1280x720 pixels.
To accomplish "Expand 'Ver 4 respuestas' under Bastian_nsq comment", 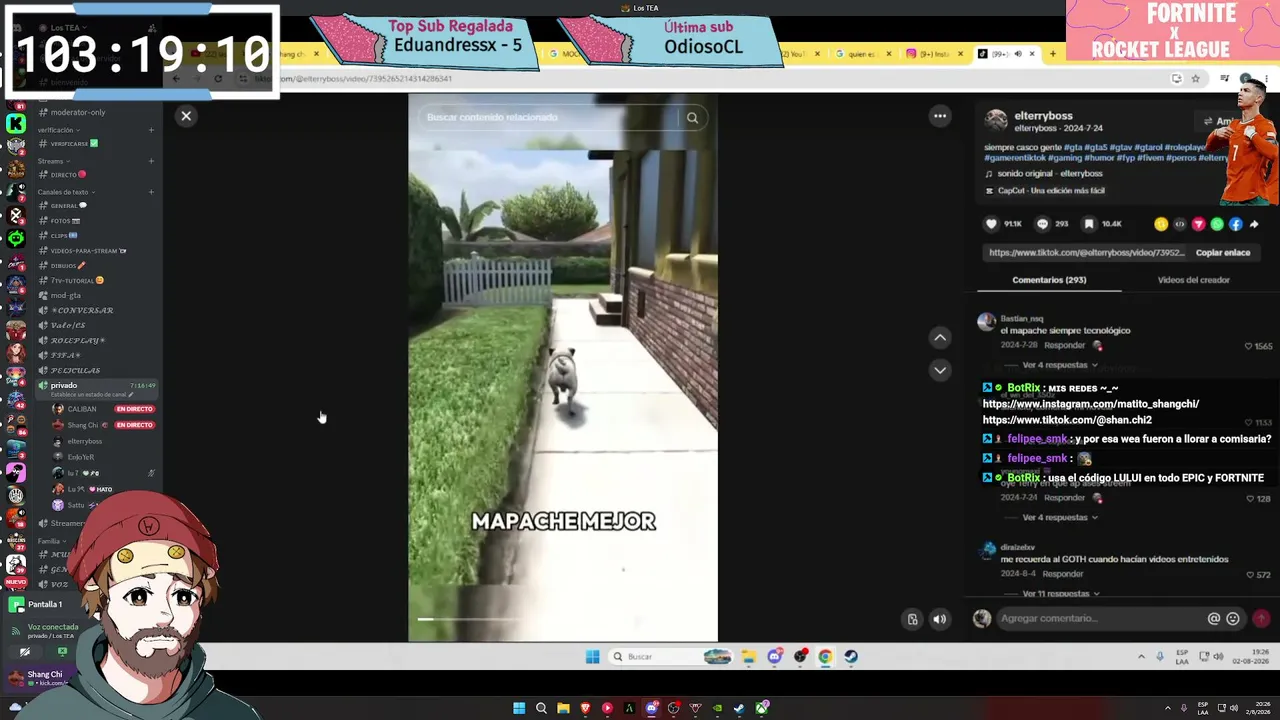I will pos(1059,365).
